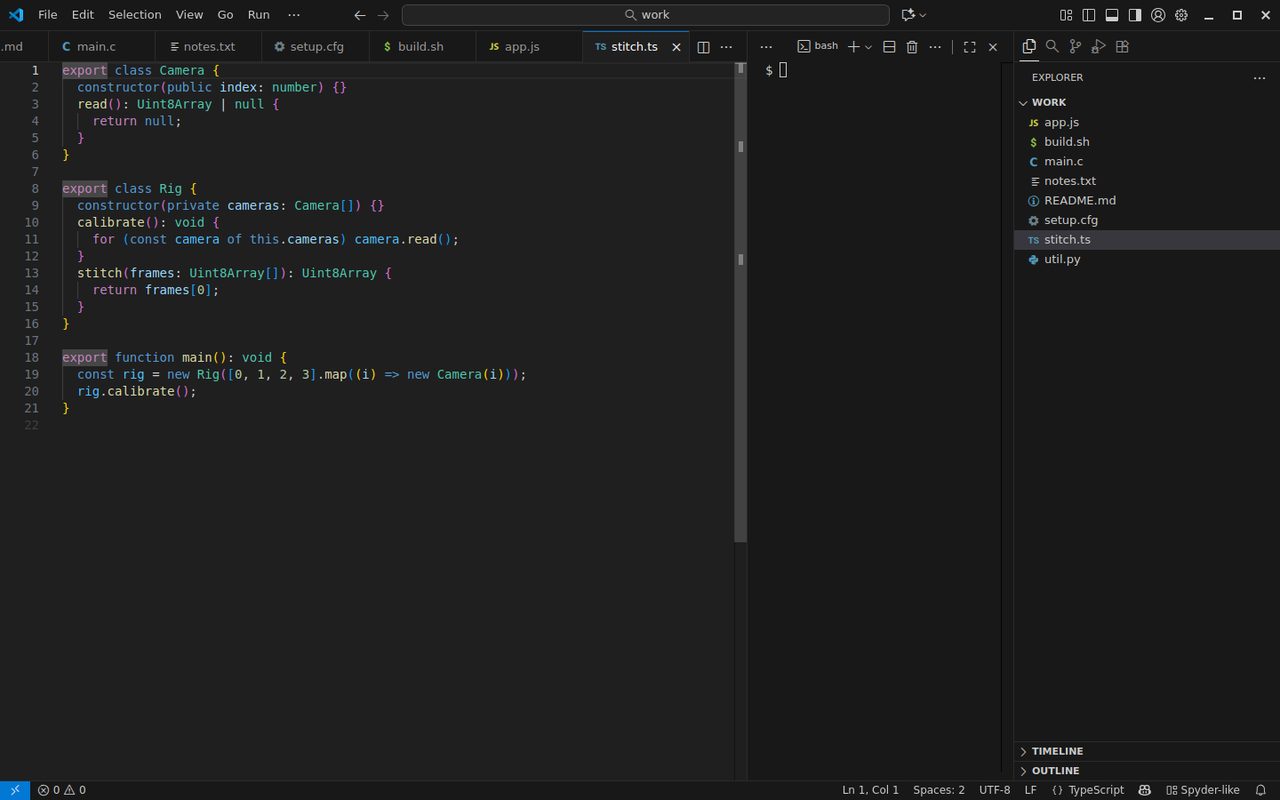The image size is (1280, 800).
Task: Open the Run and Debug view icon
Action: 1098,46
